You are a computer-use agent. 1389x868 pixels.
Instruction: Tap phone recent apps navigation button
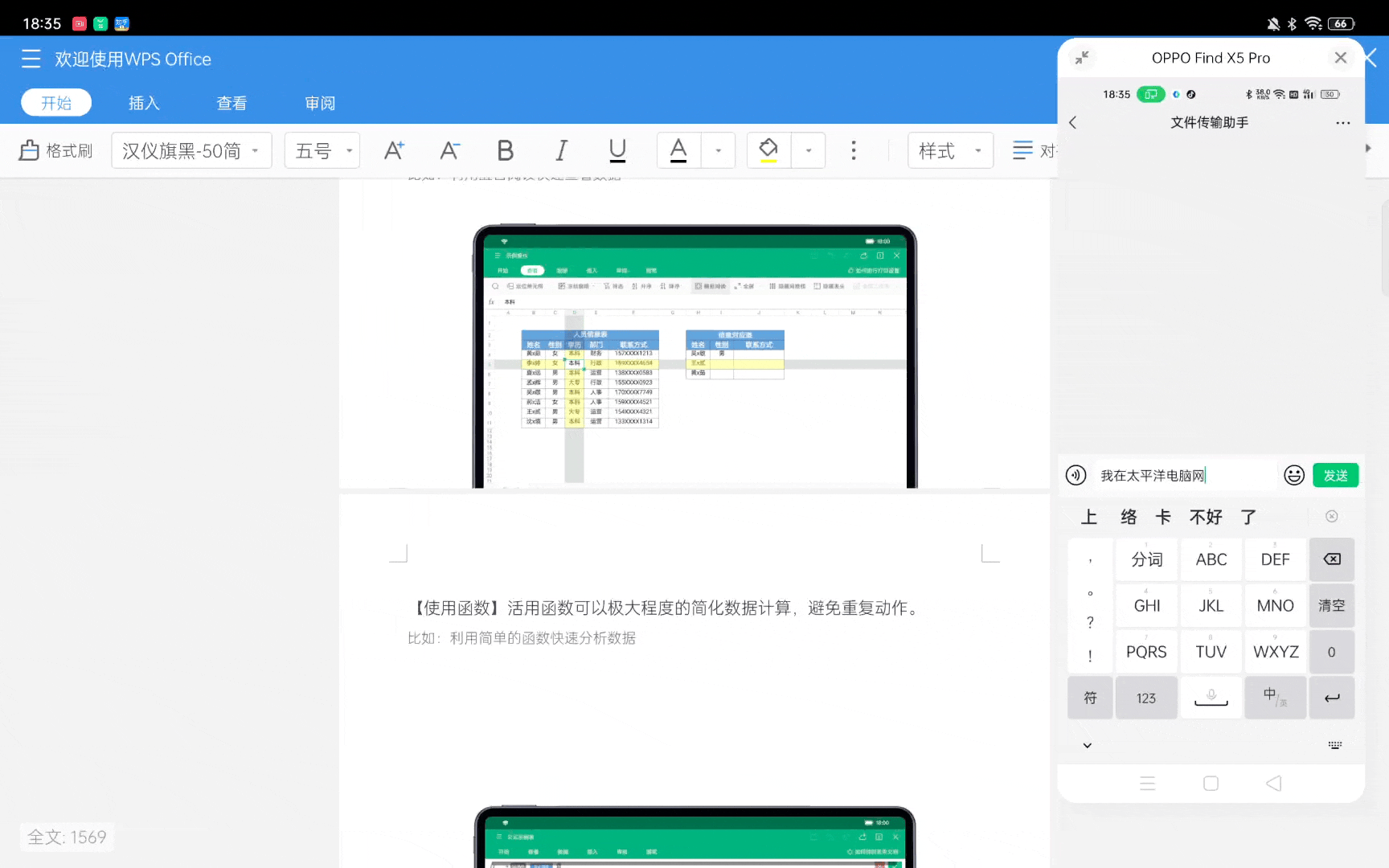point(1148,783)
